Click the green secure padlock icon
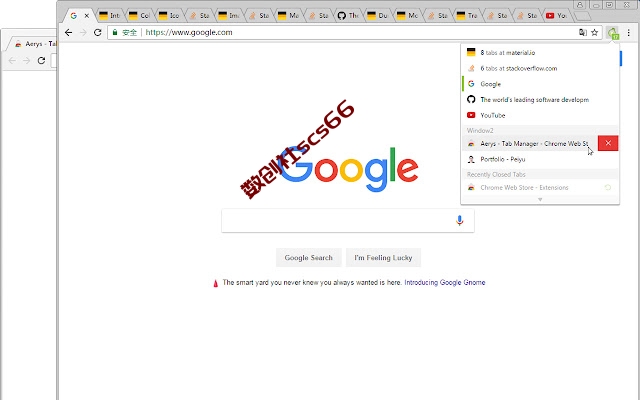 point(115,32)
